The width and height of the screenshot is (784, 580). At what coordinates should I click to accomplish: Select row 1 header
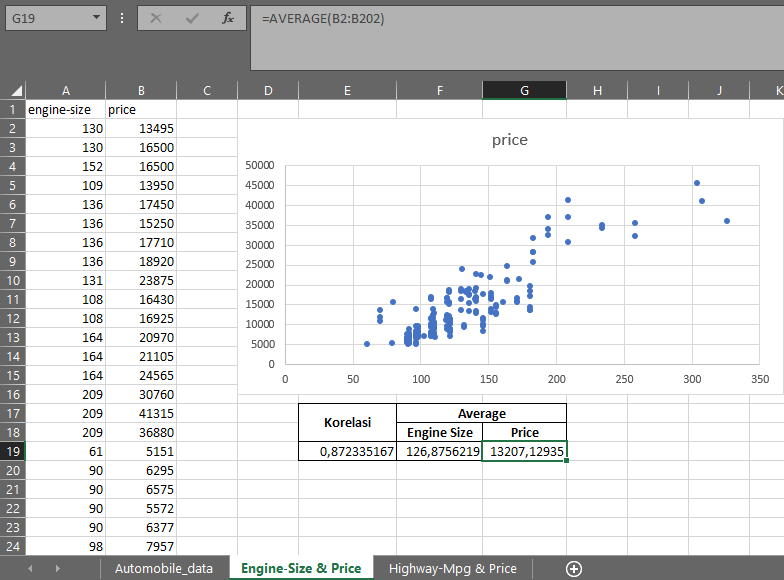point(12,110)
